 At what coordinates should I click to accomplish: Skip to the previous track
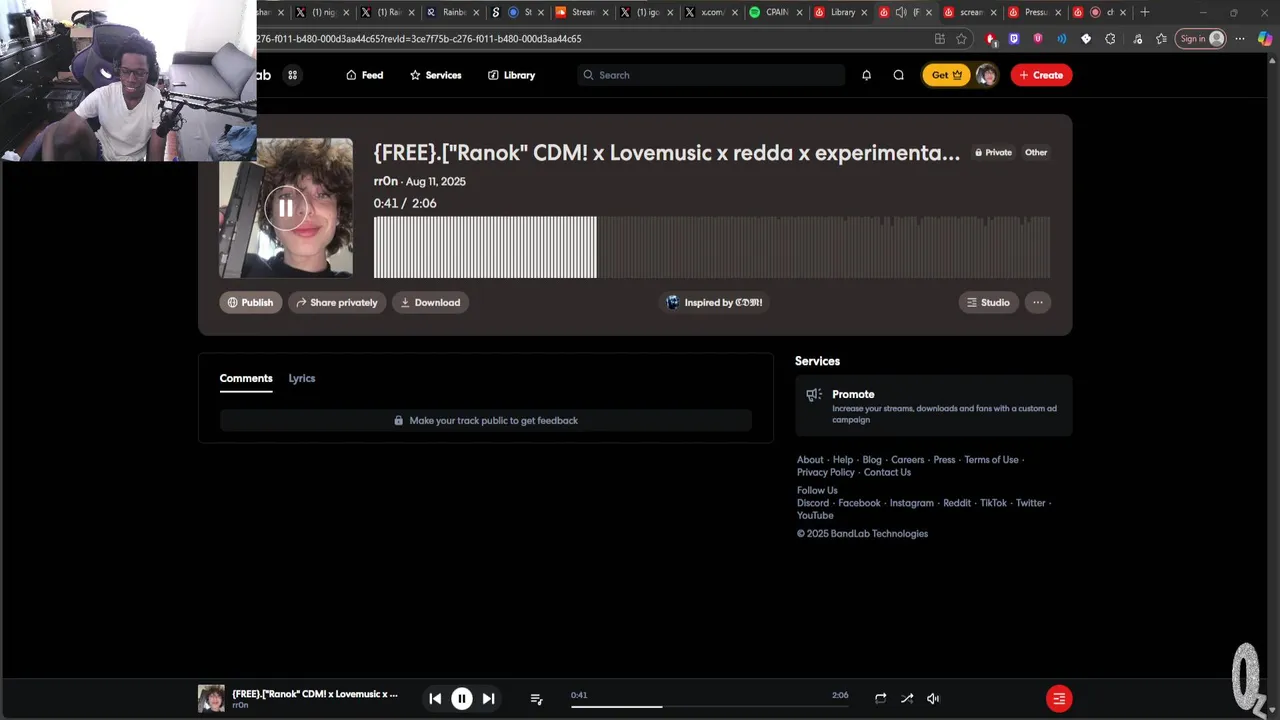click(435, 699)
